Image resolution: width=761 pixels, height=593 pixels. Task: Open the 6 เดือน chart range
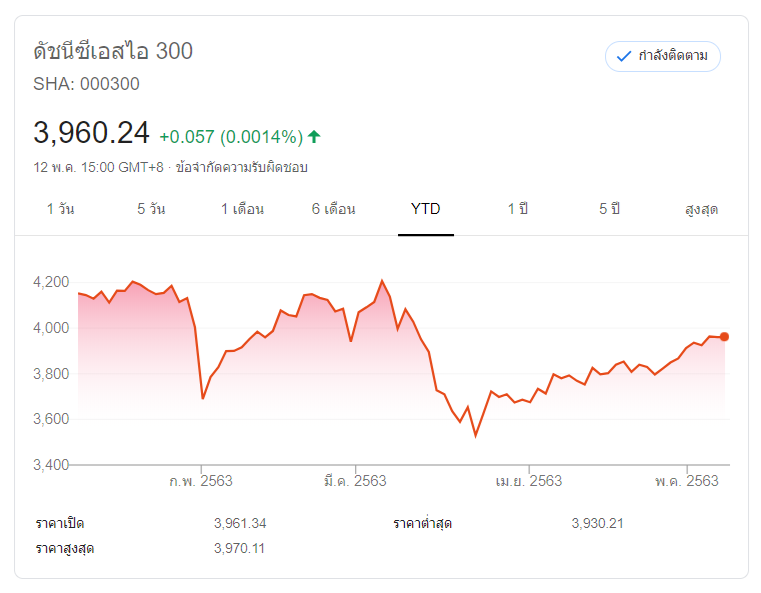(334, 209)
